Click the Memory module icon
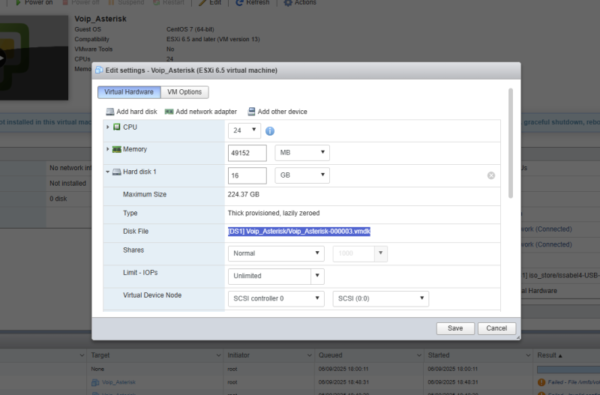 (117, 149)
